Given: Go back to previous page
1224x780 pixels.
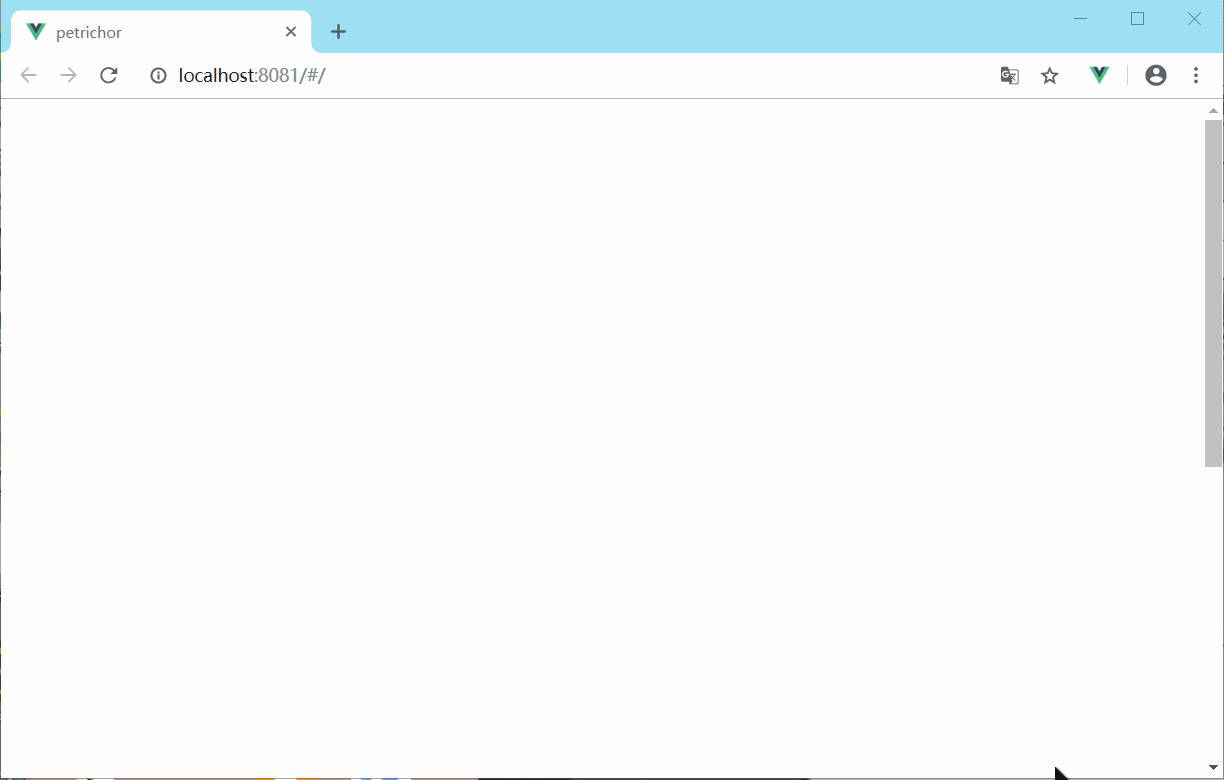Looking at the screenshot, I should point(28,75).
